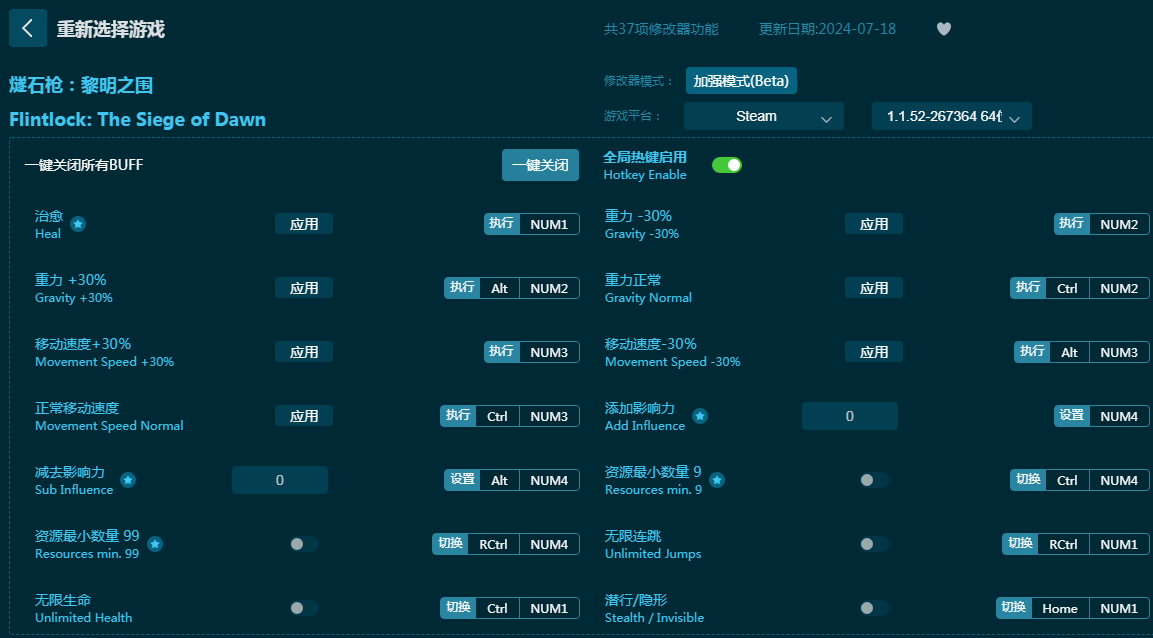Apply Movement Speed -30% with 应用

click(x=874, y=352)
